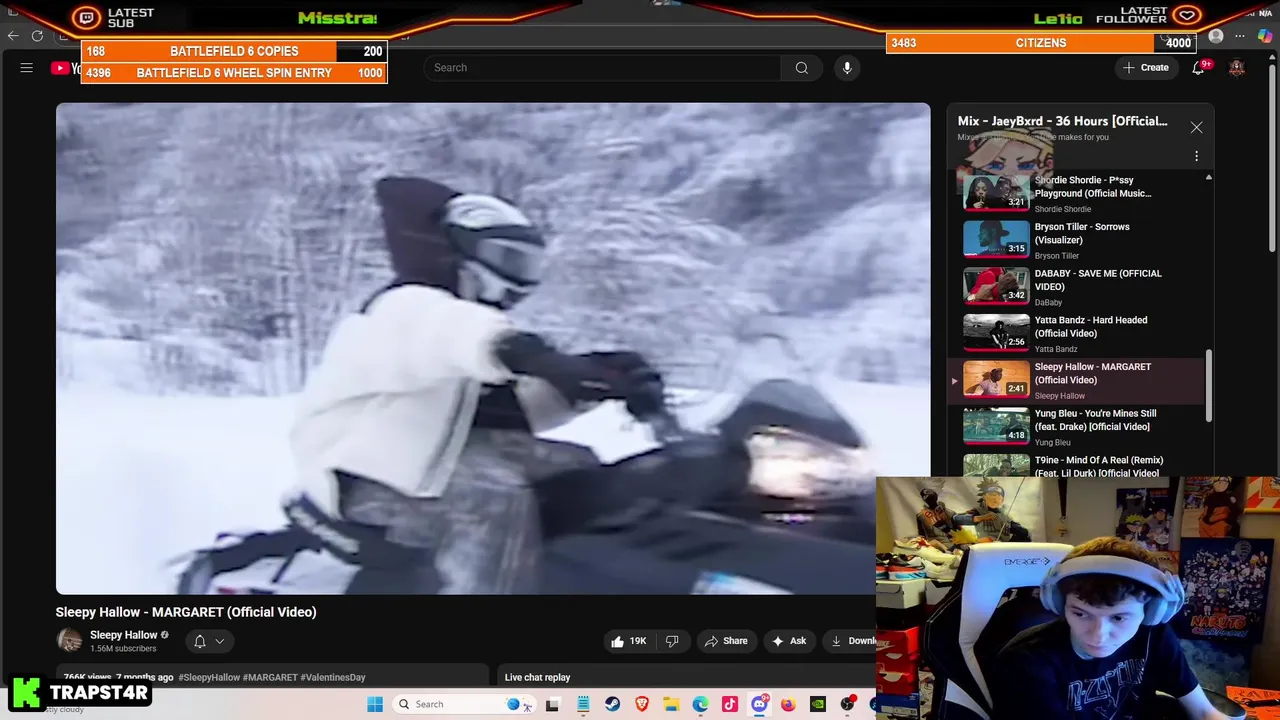Open the YouTube account avatar menu
The height and width of the screenshot is (720, 1280).
pos(1237,68)
